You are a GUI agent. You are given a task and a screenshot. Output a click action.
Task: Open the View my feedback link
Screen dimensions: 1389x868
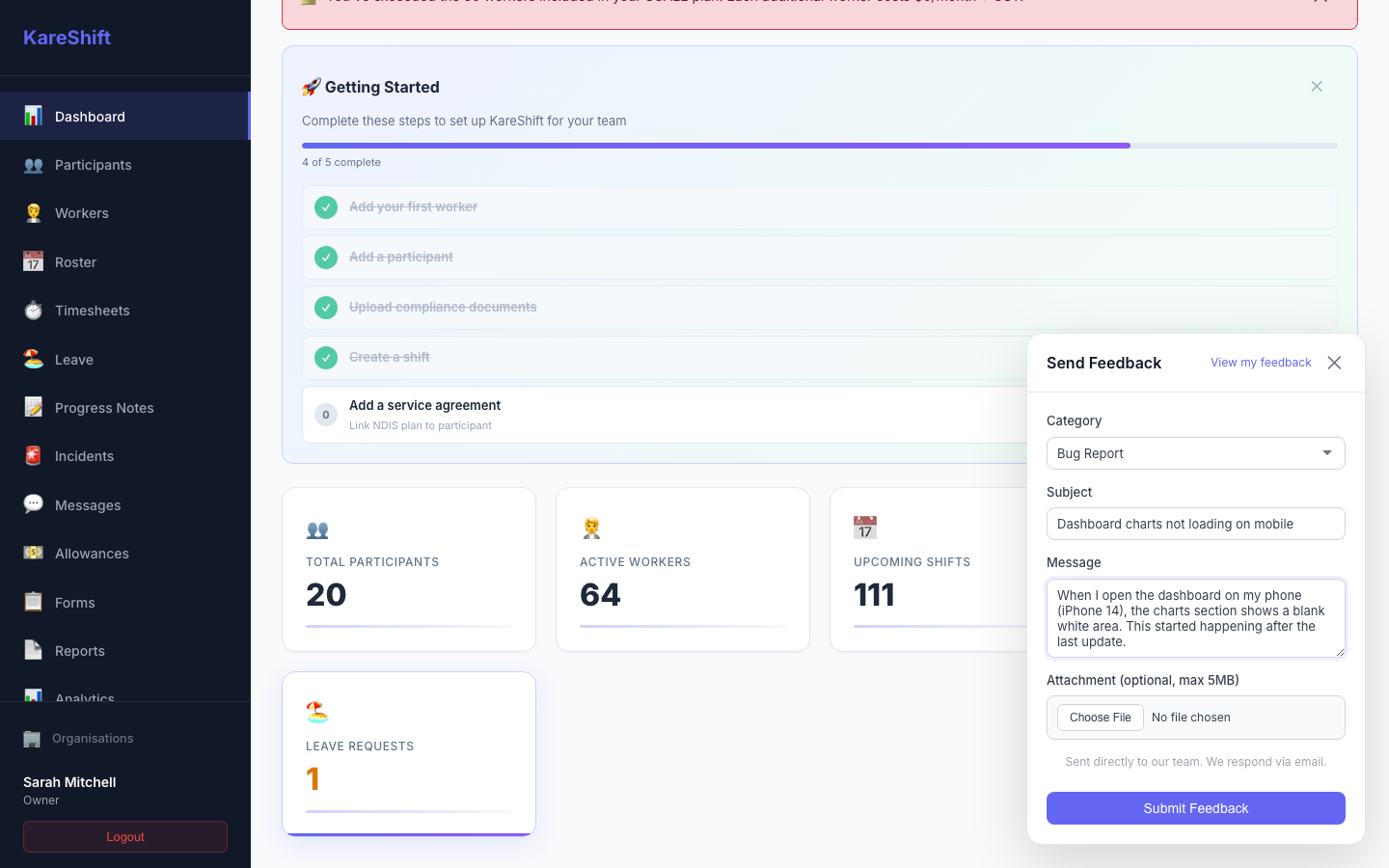tap(1261, 363)
